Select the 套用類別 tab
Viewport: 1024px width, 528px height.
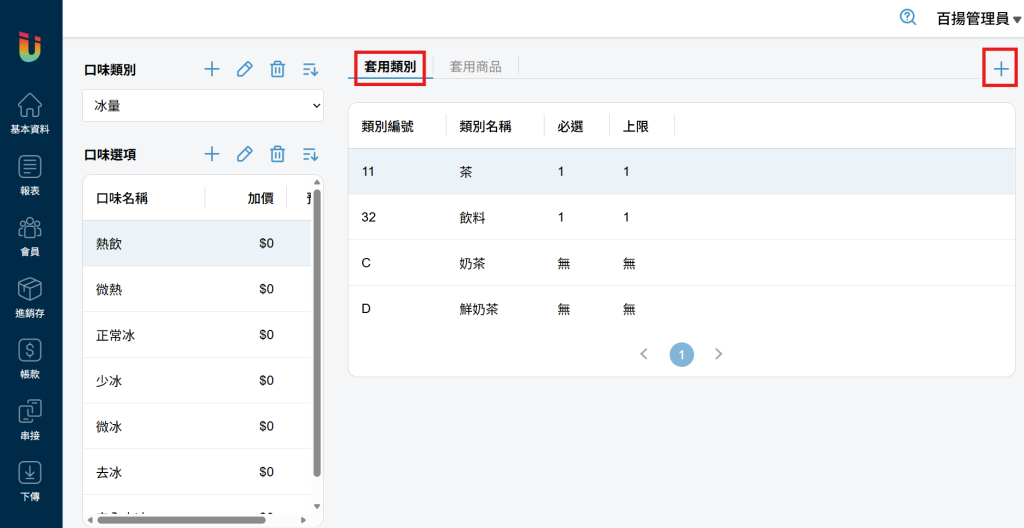coord(390,67)
